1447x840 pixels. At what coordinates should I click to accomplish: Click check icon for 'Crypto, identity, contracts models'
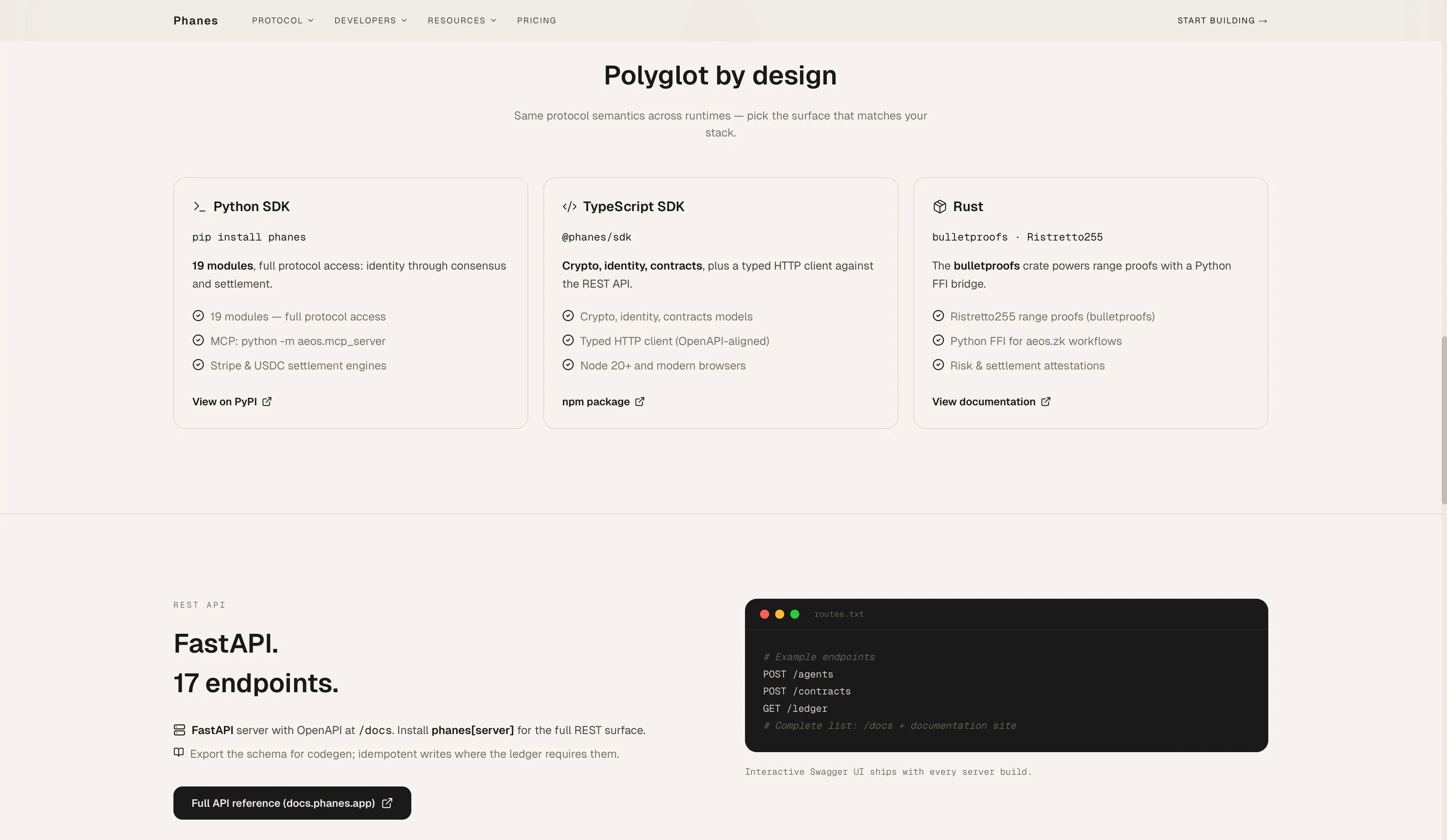click(x=568, y=316)
